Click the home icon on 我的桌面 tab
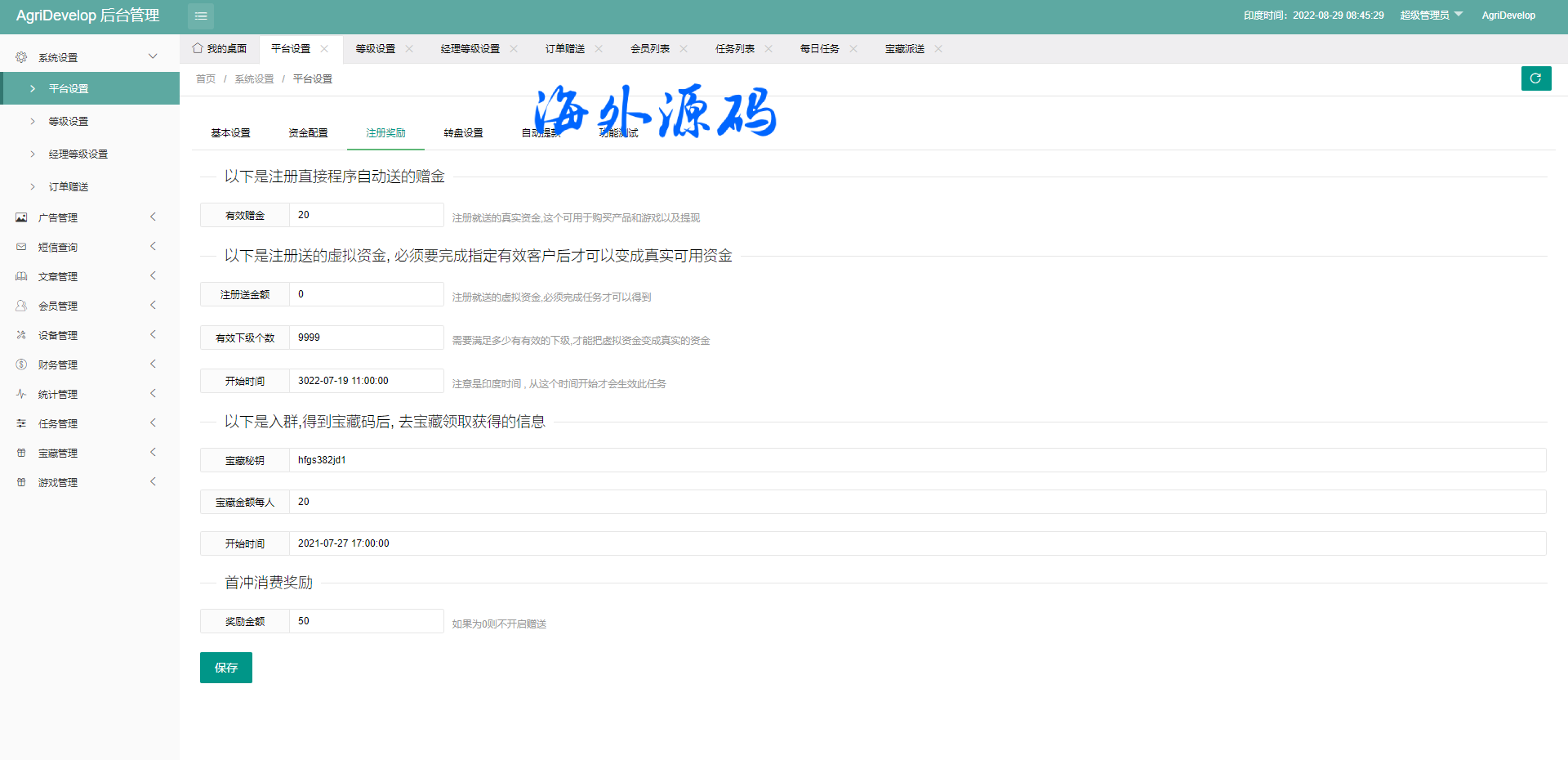The height and width of the screenshot is (760, 1568). (x=198, y=49)
